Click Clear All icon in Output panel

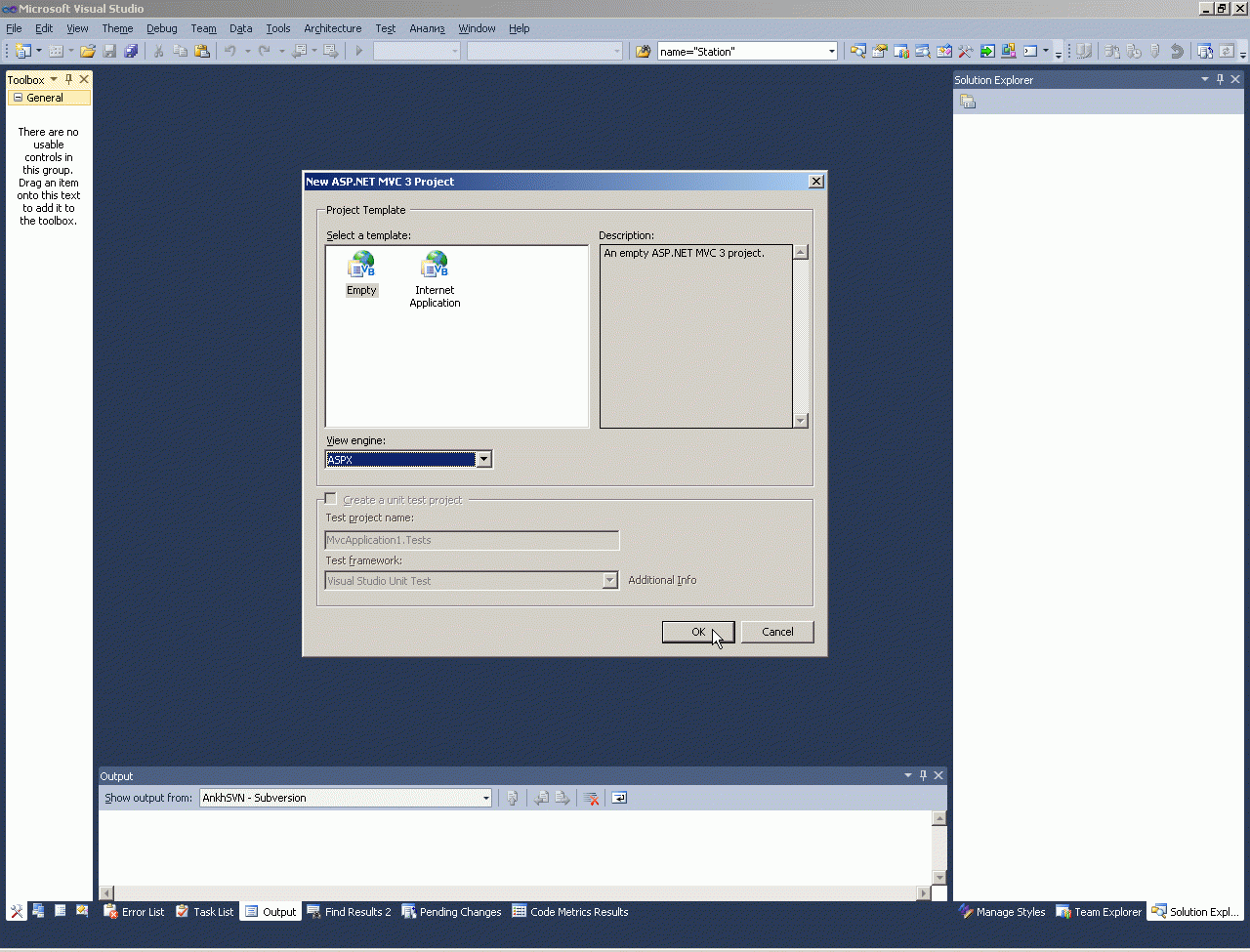click(591, 798)
